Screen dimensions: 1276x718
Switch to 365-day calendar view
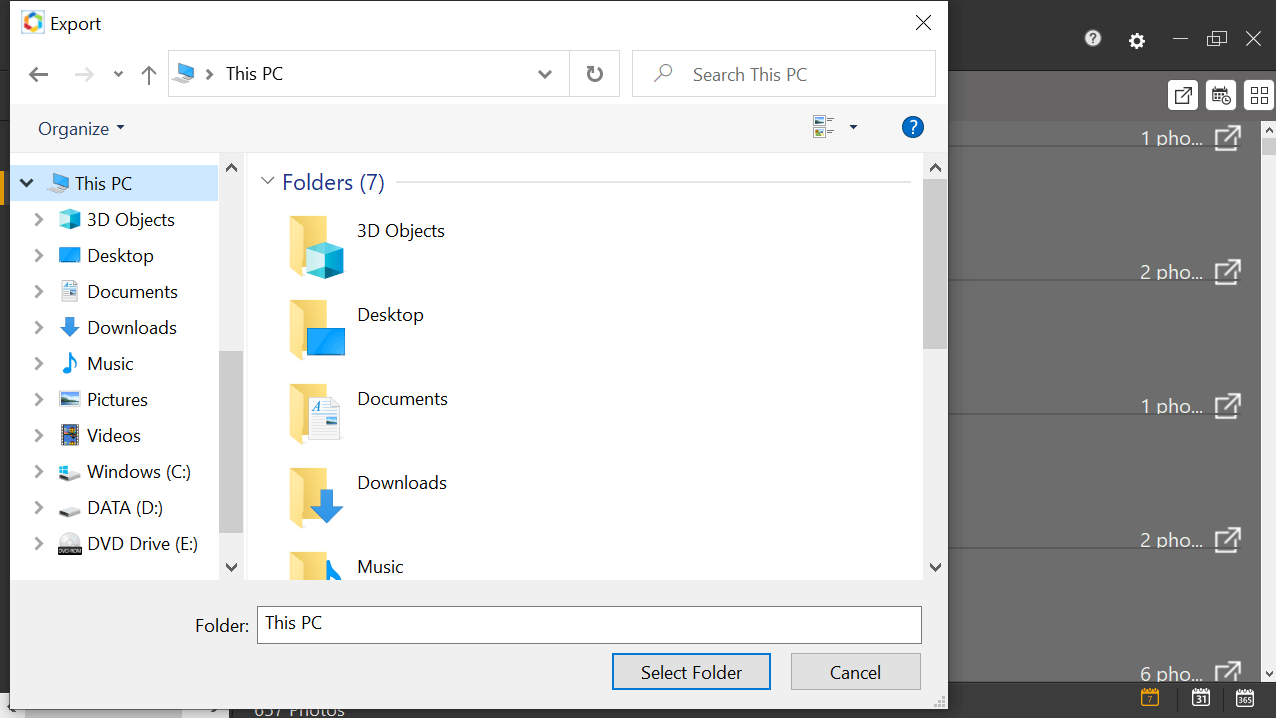click(1245, 698)
